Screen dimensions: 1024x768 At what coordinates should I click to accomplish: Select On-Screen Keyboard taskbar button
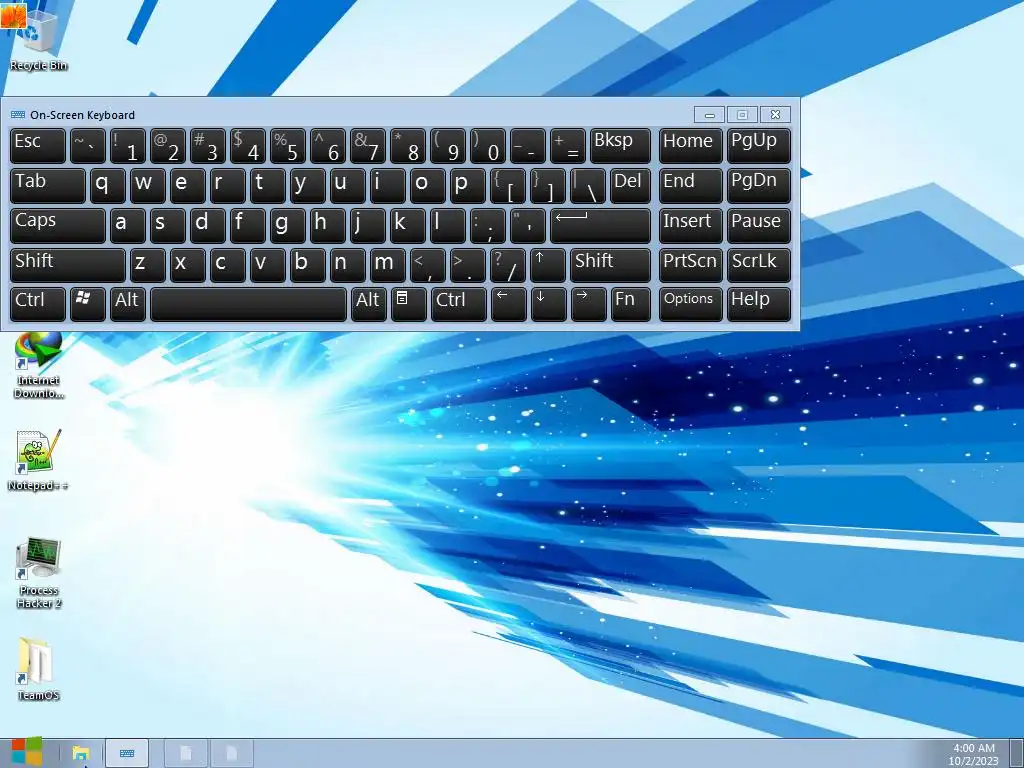tap(127, 753)
